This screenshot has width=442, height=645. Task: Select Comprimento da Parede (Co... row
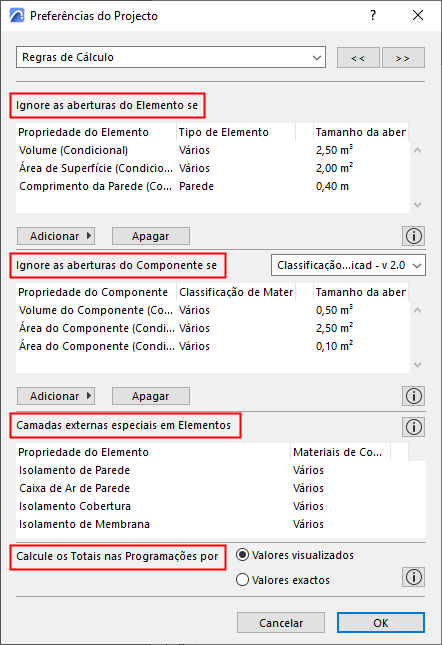(x=213, y=186)
